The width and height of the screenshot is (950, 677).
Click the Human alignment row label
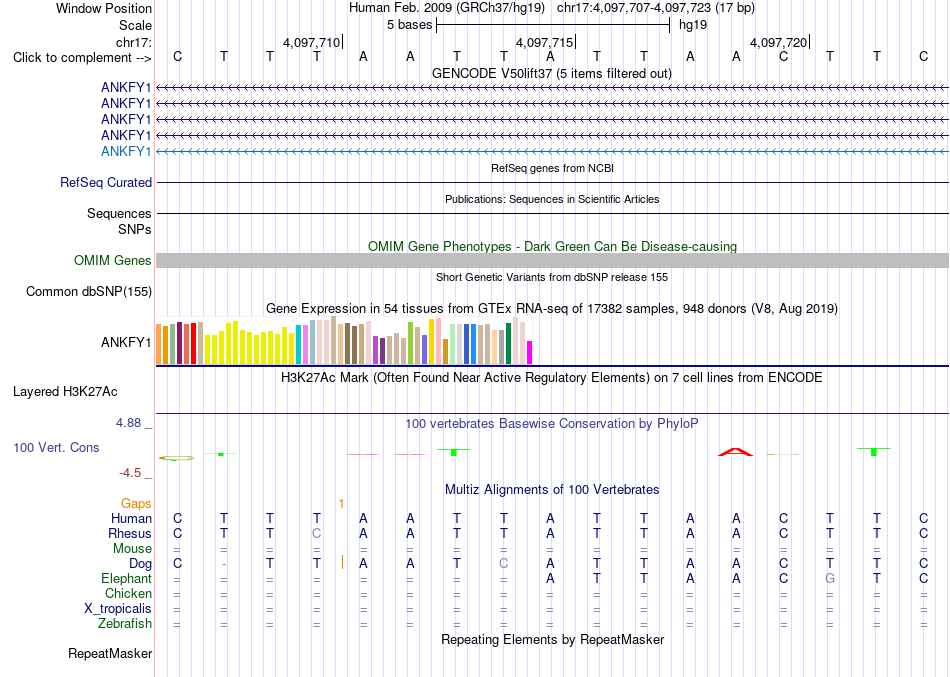point(131,518)
